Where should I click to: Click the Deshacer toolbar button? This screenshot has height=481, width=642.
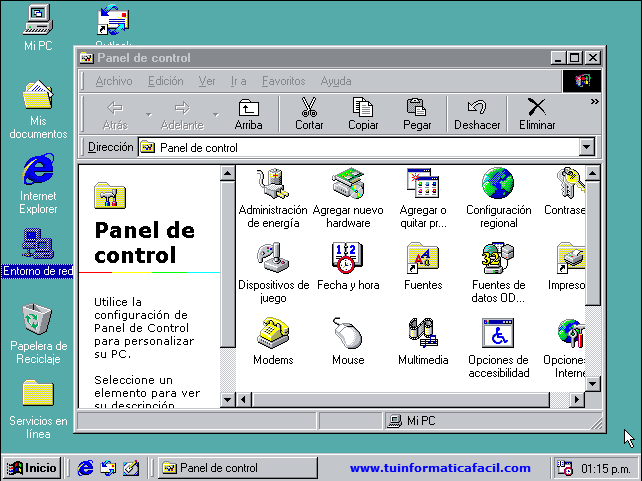tap(477, 114)
